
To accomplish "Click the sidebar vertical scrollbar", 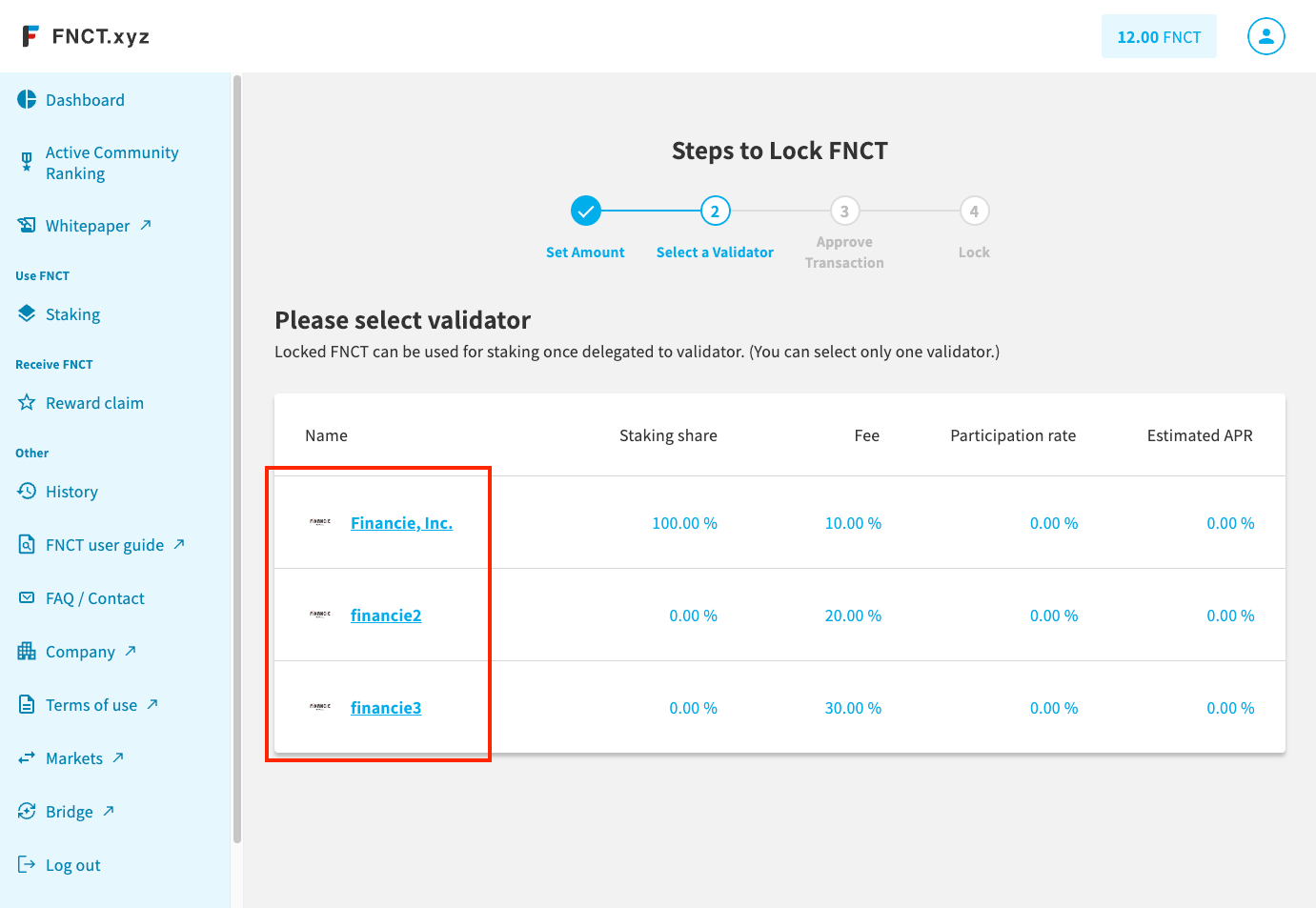I will (237, 459).
